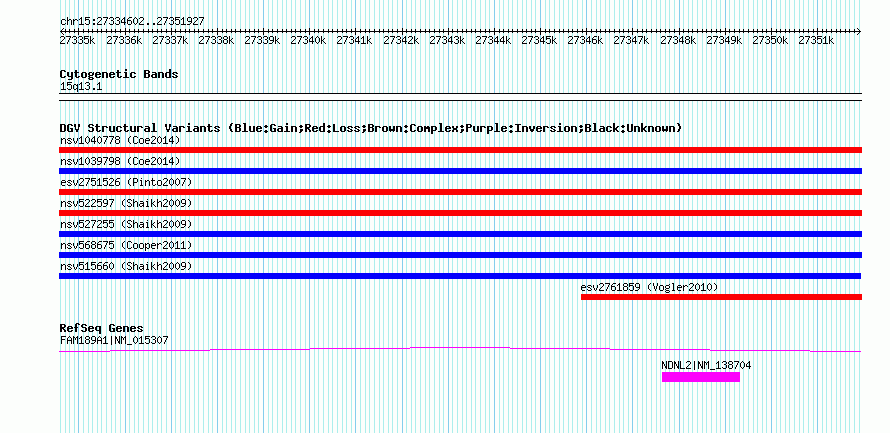890x433 pixels.
Task: Open the nsv522597 (Shaikh2009) variant label
Action: point(126,203)
